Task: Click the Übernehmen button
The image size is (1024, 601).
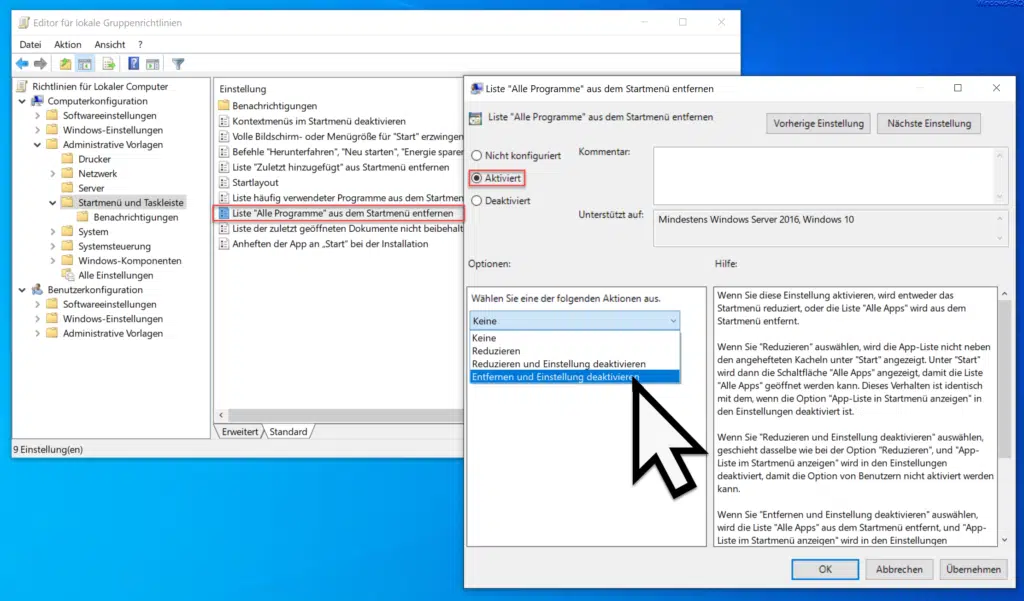Action: [x=972, y=569]
